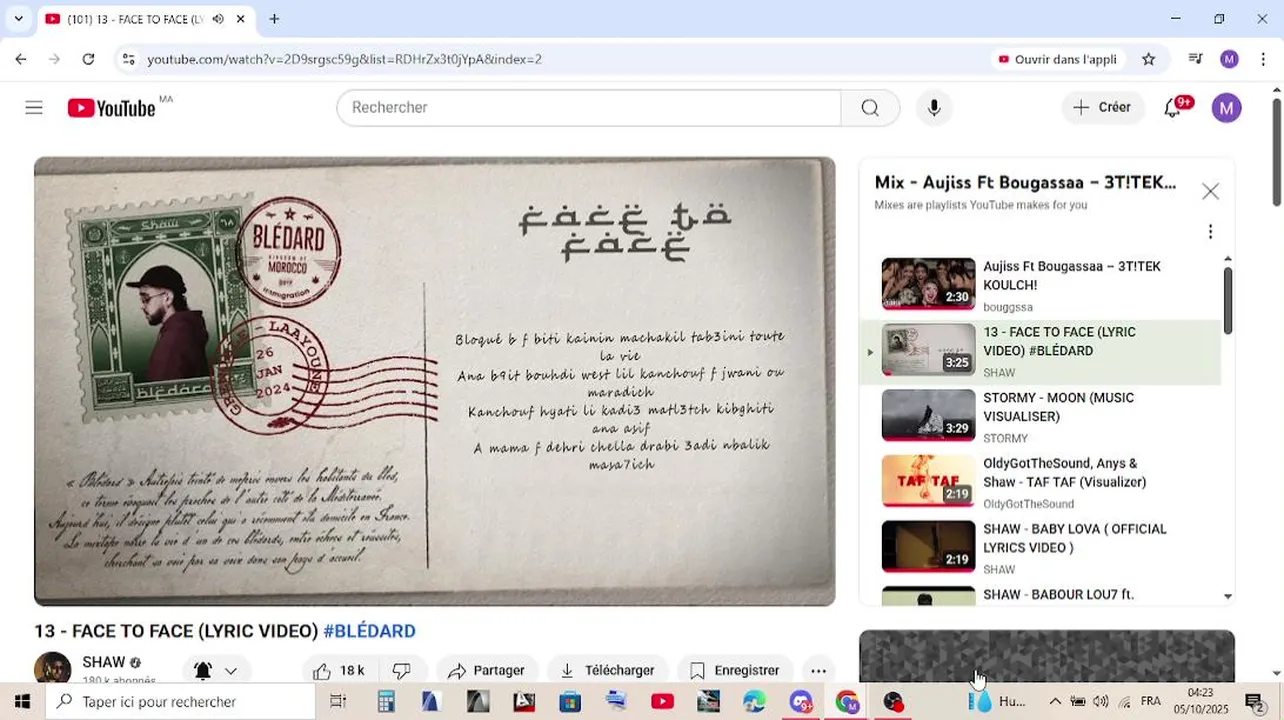Click the search magnifier button
1284x720 pixels.
click(x=870, y=108)
